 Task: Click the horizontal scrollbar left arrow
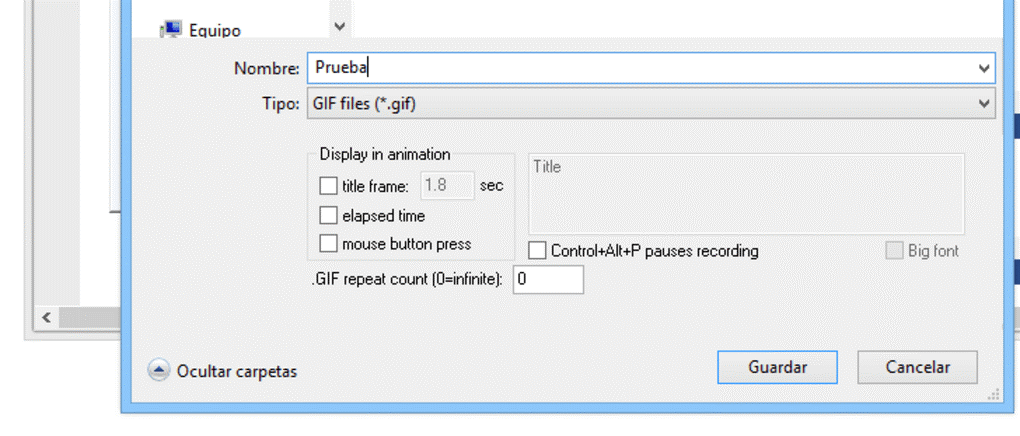(x=44, y=317)
